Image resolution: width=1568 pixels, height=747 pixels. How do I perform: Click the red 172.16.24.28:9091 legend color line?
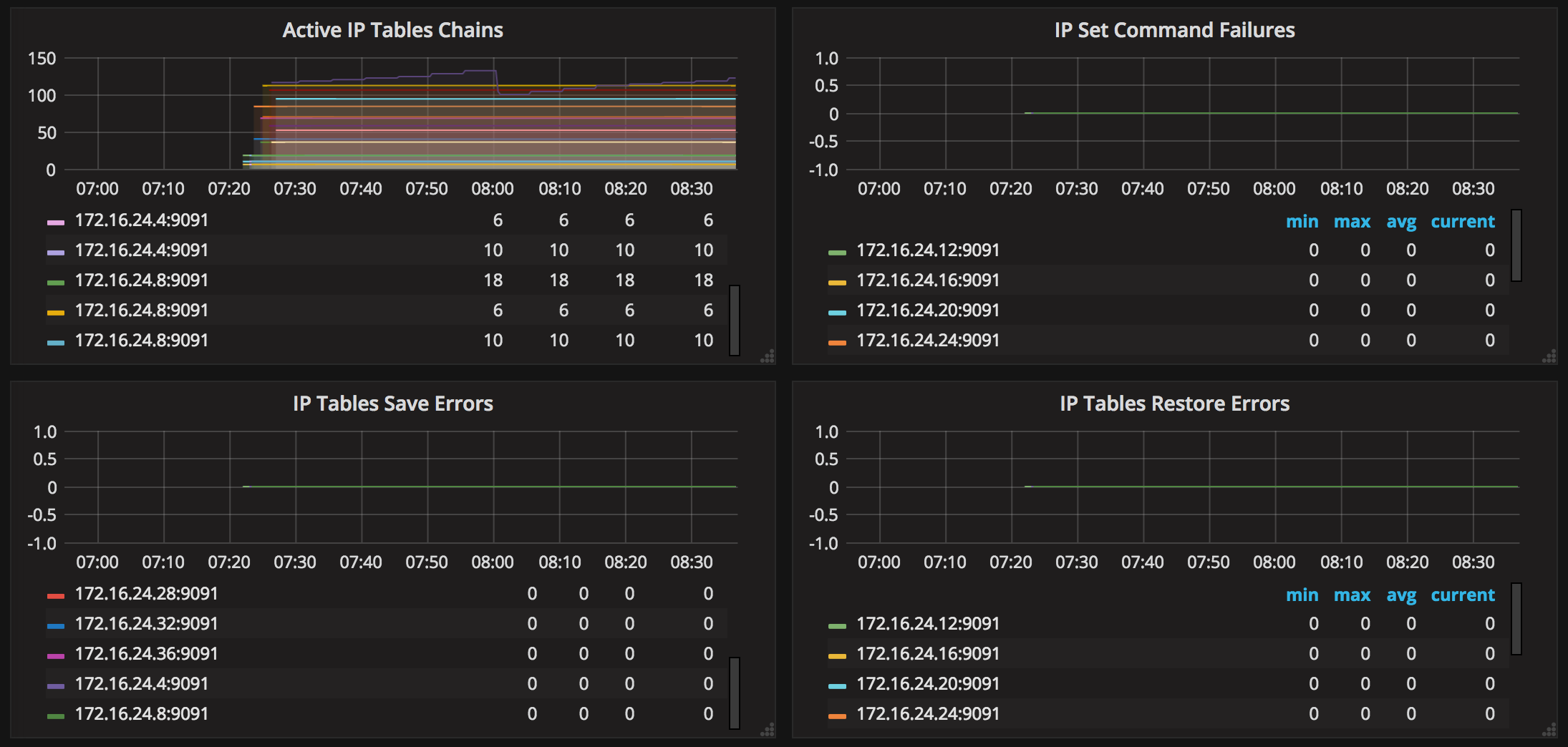pos(56,595)
